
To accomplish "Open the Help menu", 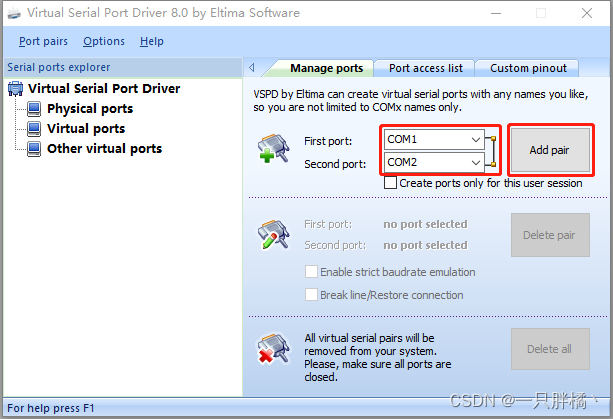I will click(x=152, y=41).
